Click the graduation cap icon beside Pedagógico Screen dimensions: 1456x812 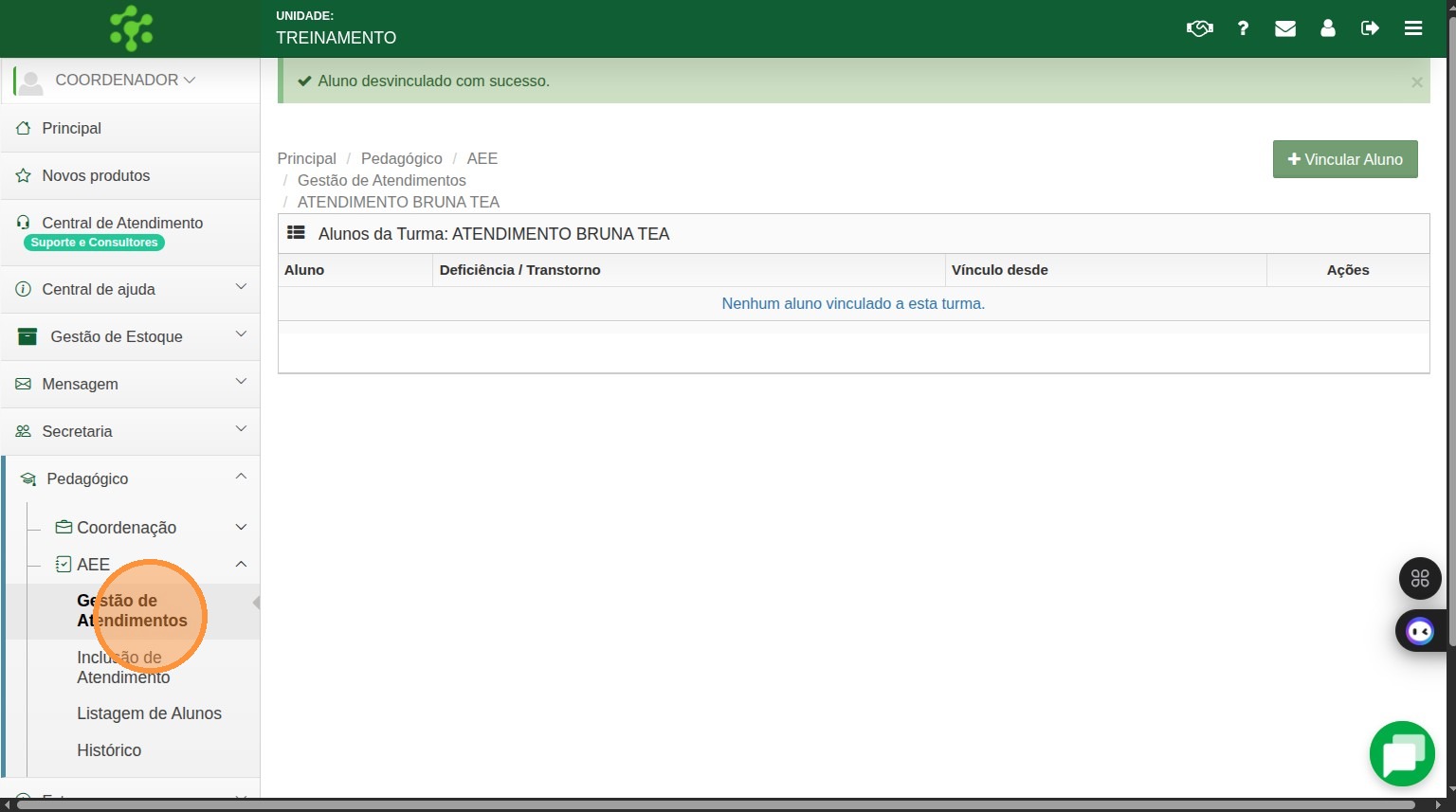[x=28, y=479]
